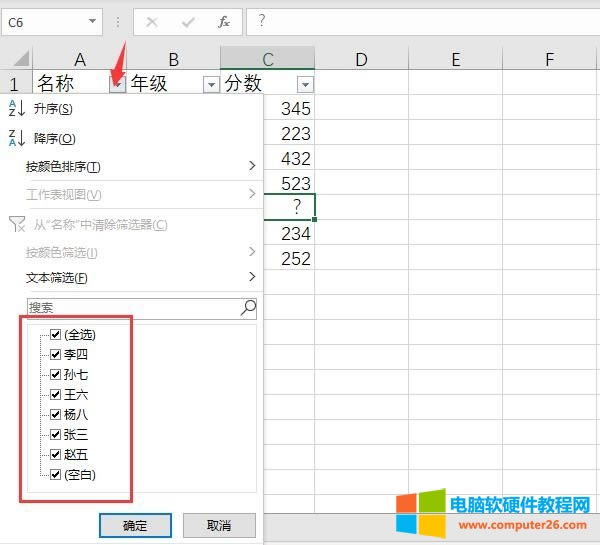Screen dimensions: 600x545
Task: Click cell with value 523
Action: pyautogui.click(x=289, y=183)
